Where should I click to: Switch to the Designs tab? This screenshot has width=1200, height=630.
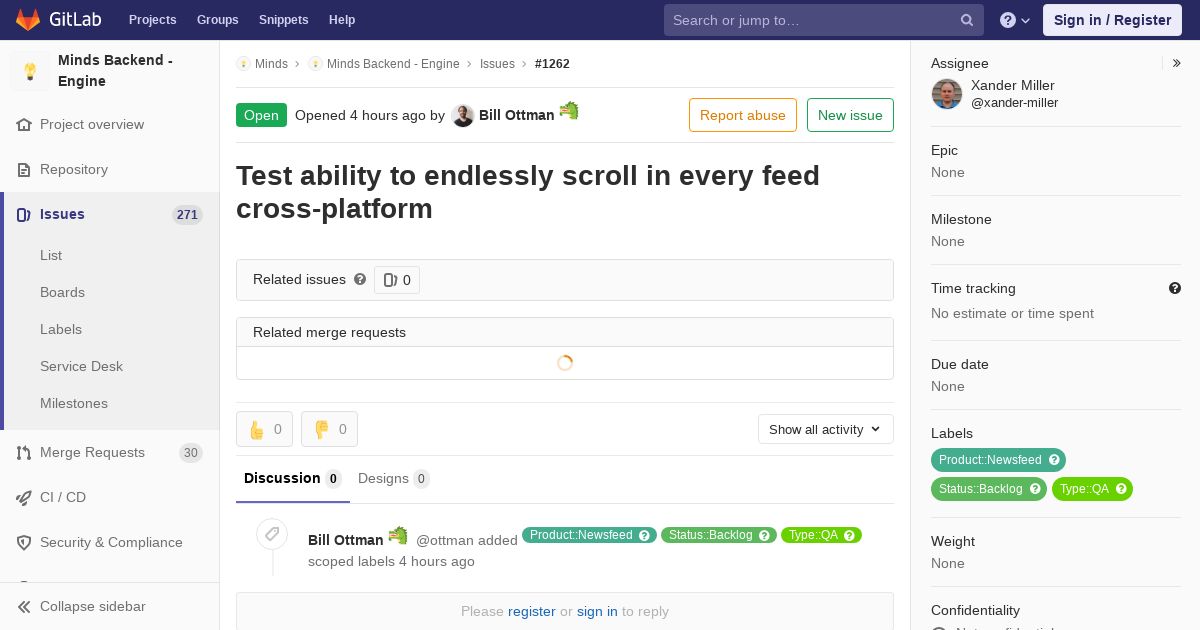393,478
